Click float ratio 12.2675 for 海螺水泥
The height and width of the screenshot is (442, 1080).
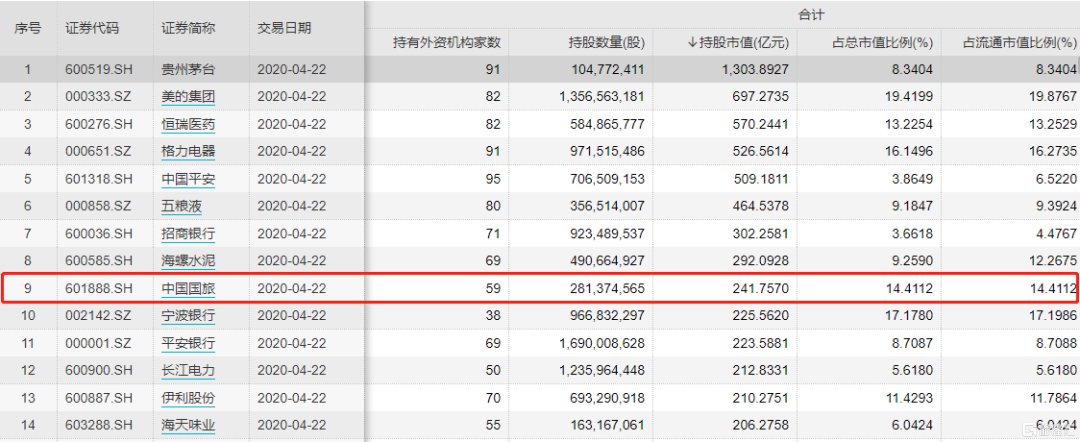pos(1052,261)
